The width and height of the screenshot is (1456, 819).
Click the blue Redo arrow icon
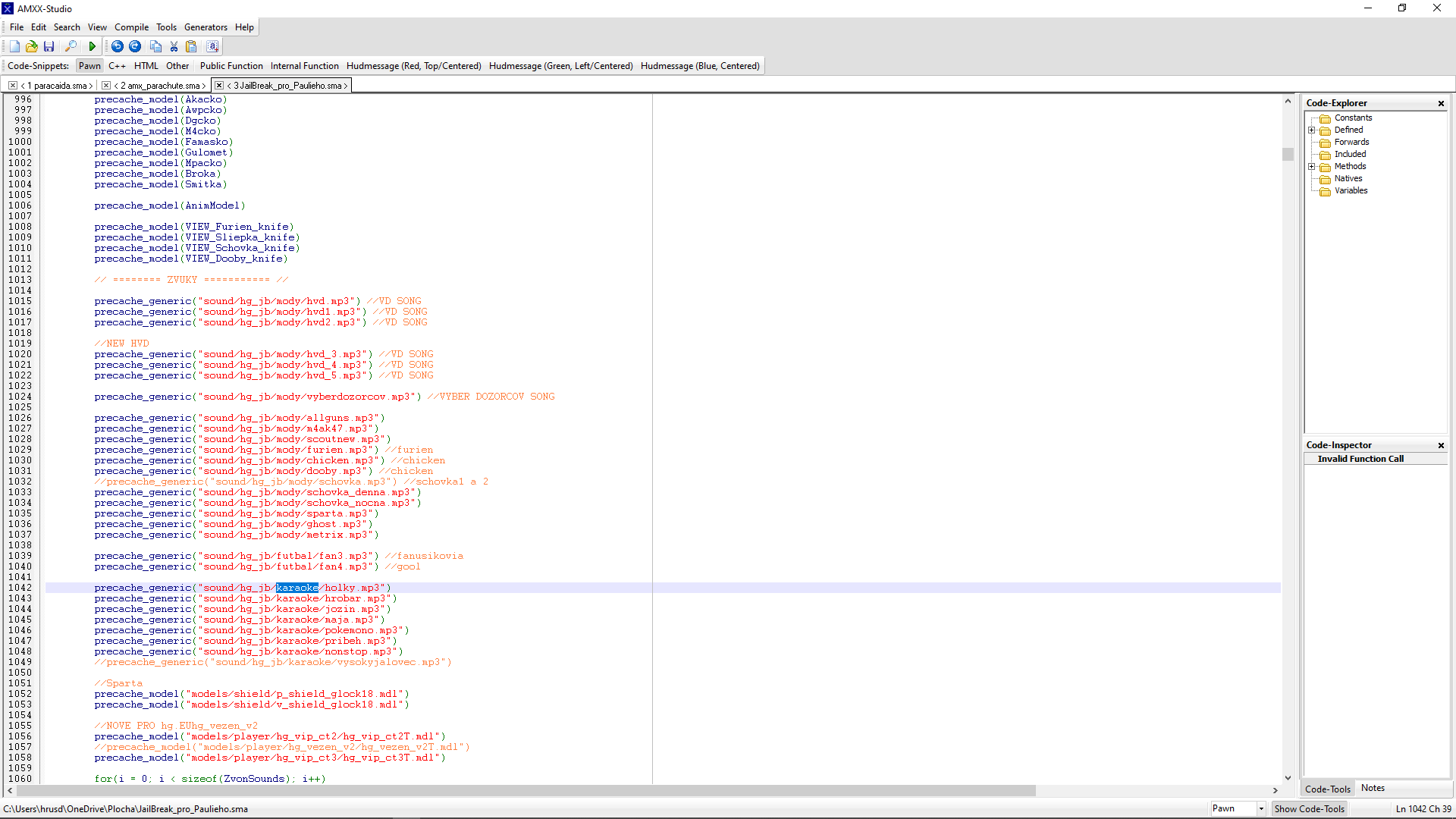click(135, 46)
